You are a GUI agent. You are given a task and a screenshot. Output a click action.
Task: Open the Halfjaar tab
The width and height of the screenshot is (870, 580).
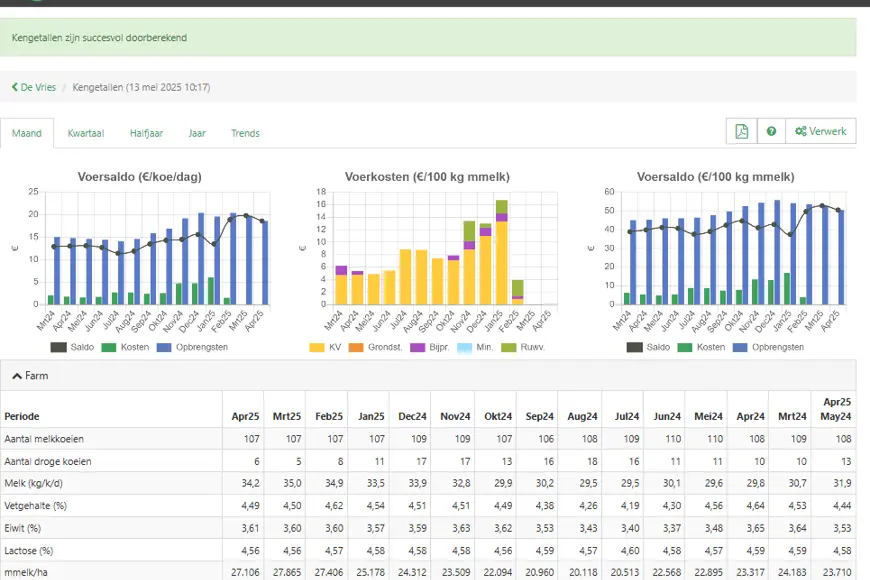click(146, 133)
